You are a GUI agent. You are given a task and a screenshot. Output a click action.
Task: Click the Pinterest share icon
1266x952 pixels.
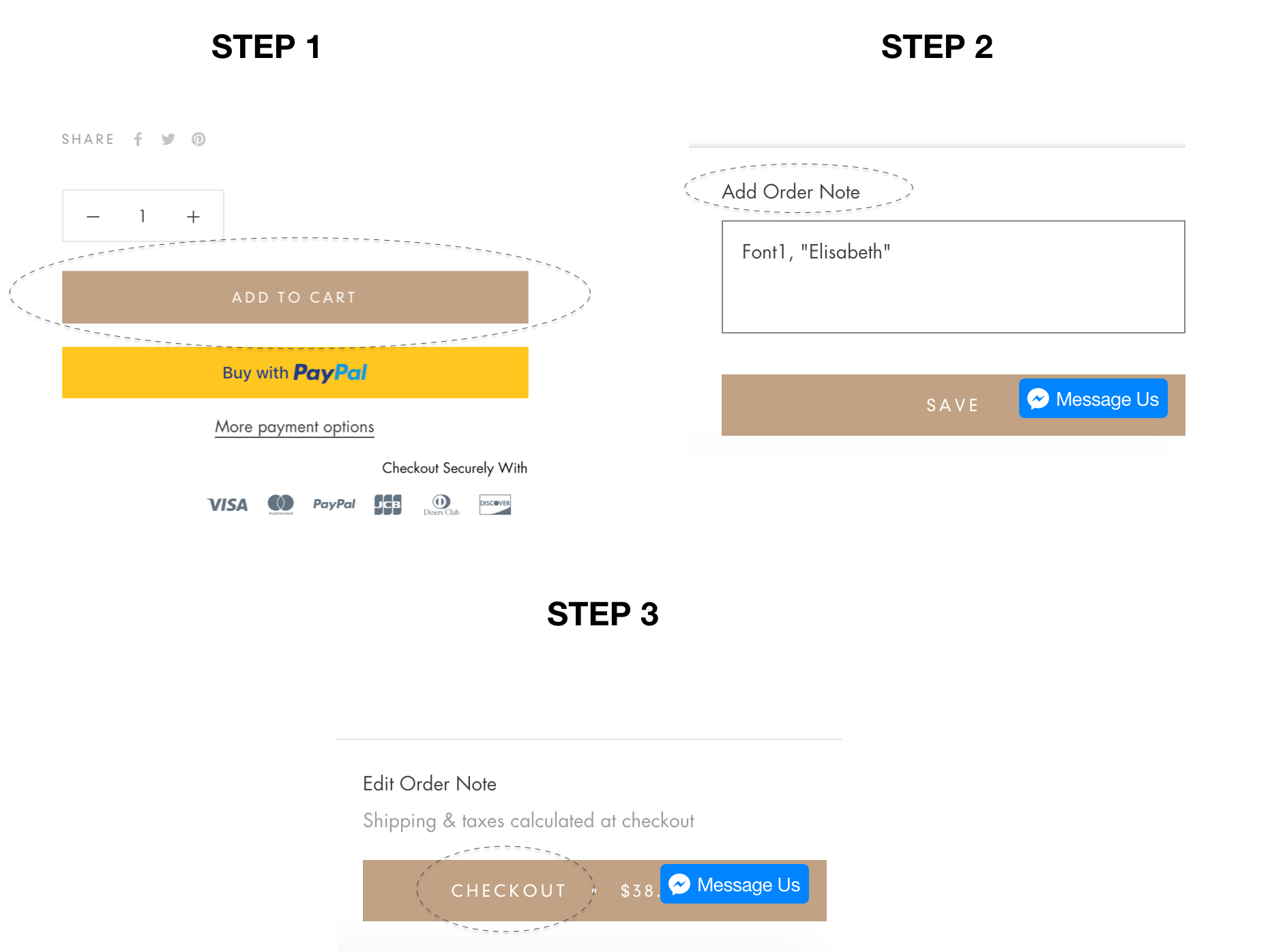[198, 139]
